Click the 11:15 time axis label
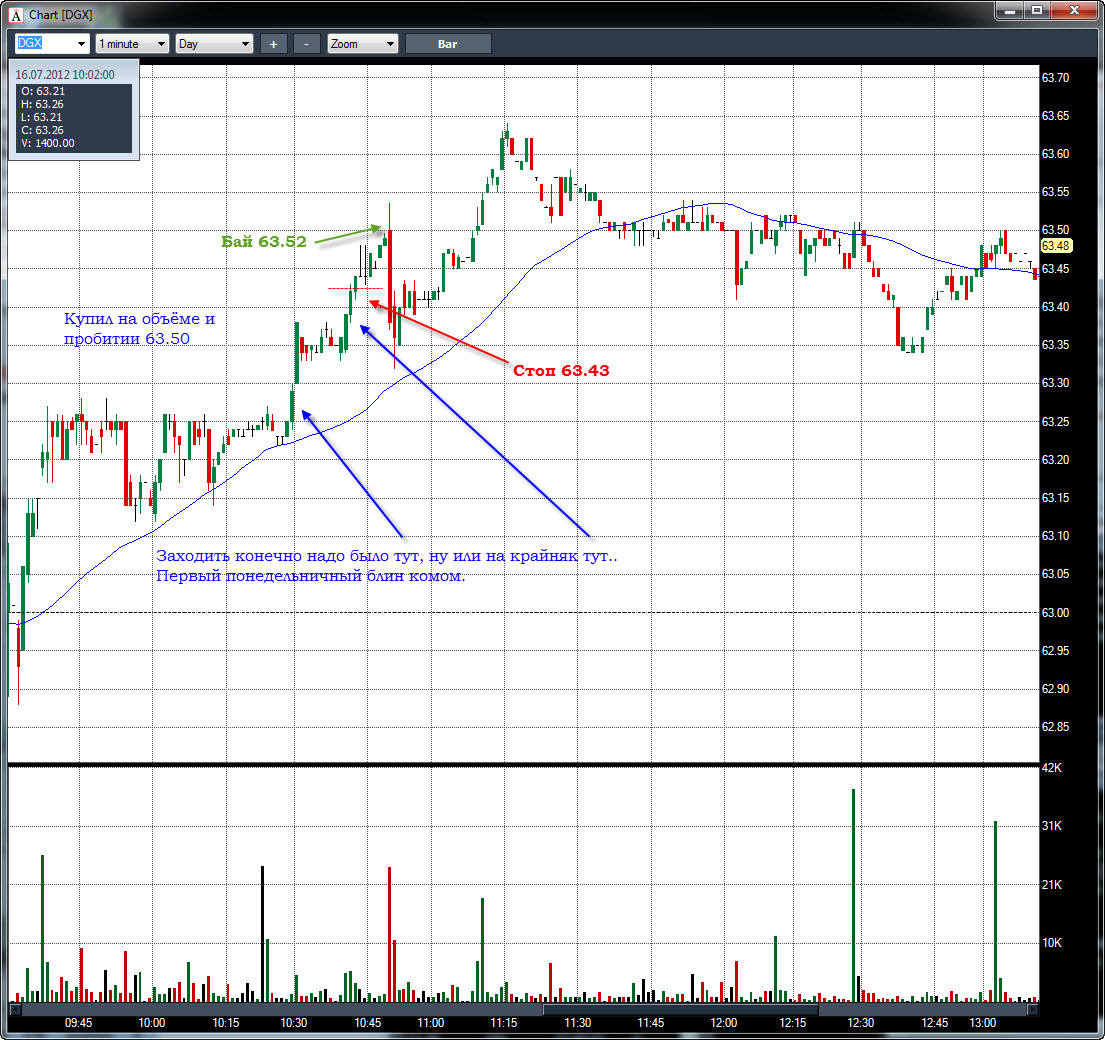The width and height of the screenshot is (1105, 1040). [504, 1022]
